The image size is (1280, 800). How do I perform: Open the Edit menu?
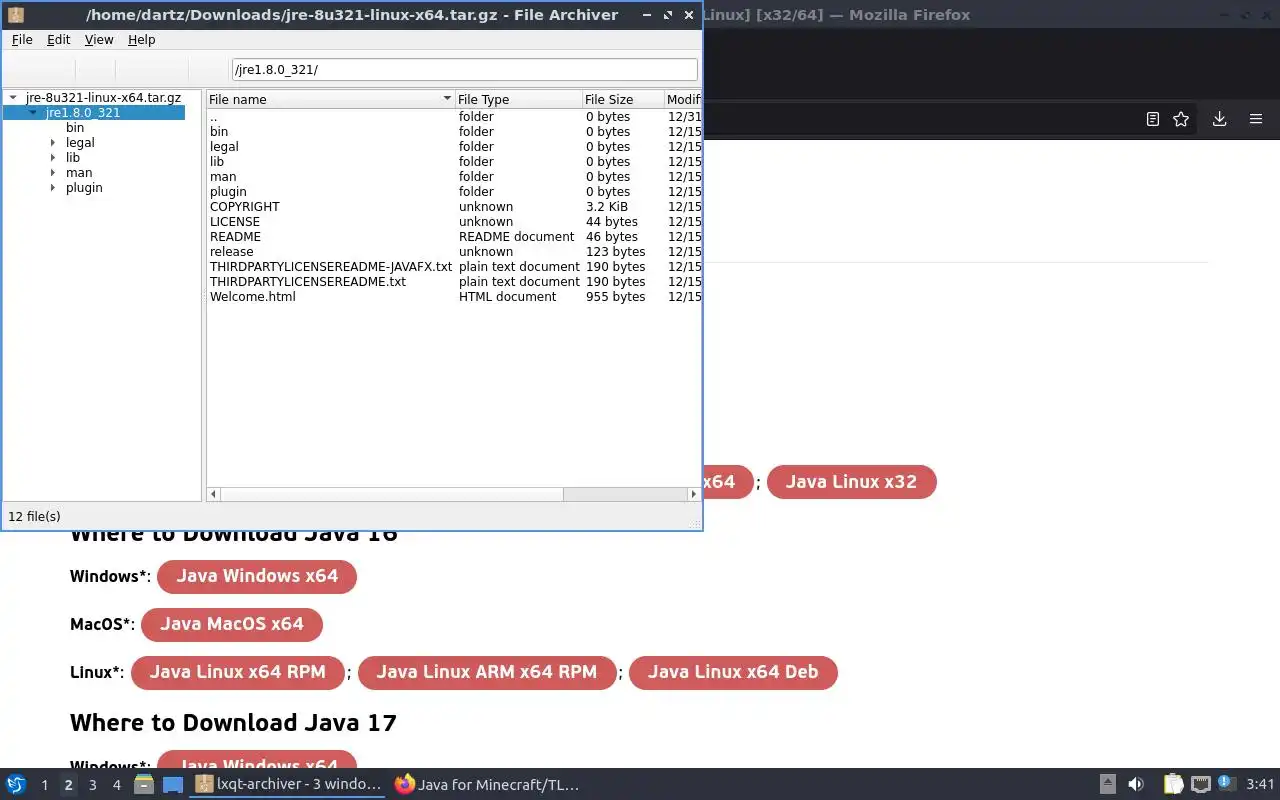[x=58, y=39]
